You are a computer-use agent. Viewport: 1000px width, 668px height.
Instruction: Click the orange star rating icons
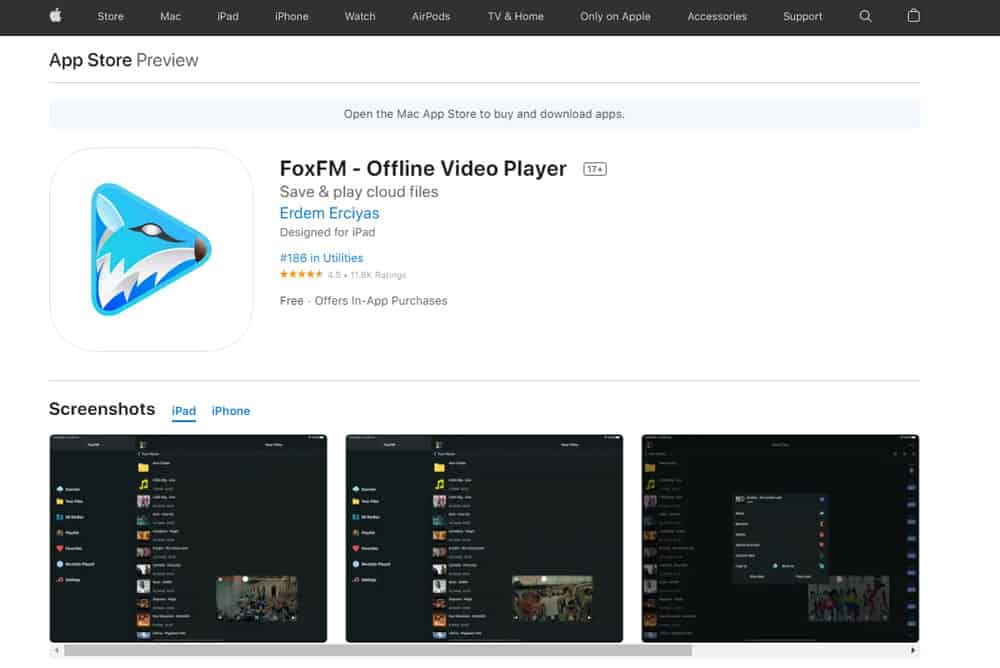tap(301, 275)
